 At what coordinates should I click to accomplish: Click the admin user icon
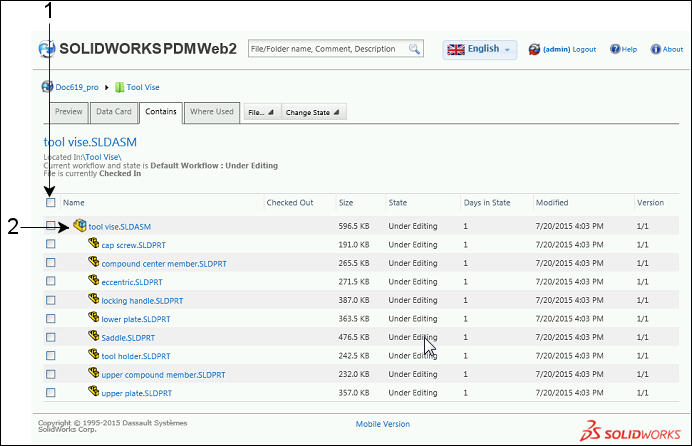[x=535, y=49]
